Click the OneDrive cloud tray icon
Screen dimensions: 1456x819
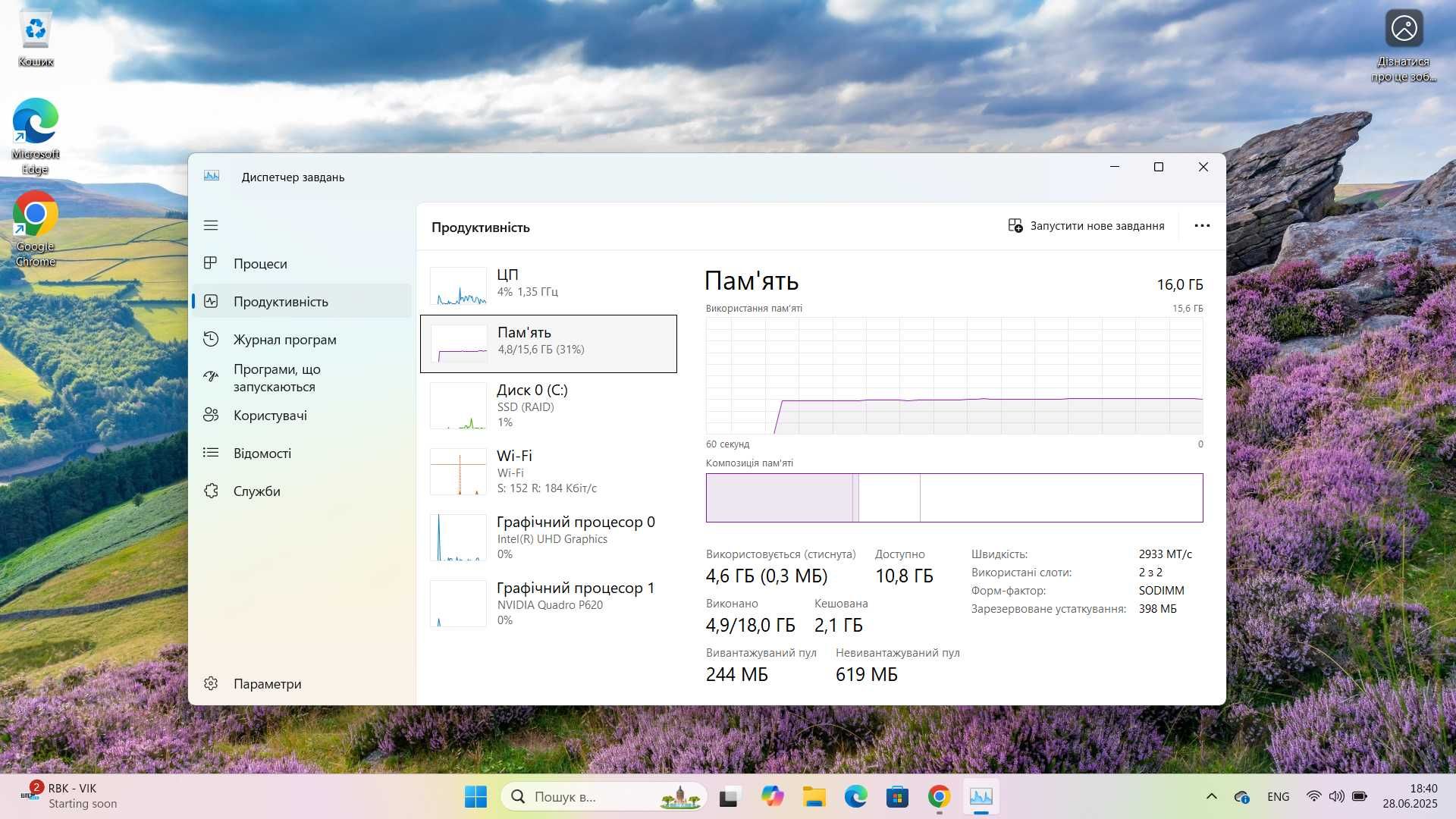[x=1241, y=797]
